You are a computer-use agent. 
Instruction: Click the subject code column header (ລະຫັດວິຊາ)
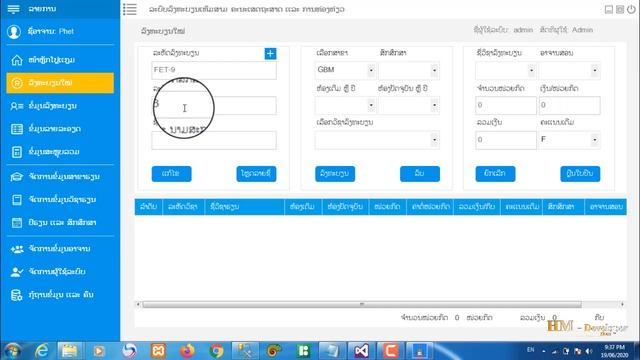click(x=183, y=207)
